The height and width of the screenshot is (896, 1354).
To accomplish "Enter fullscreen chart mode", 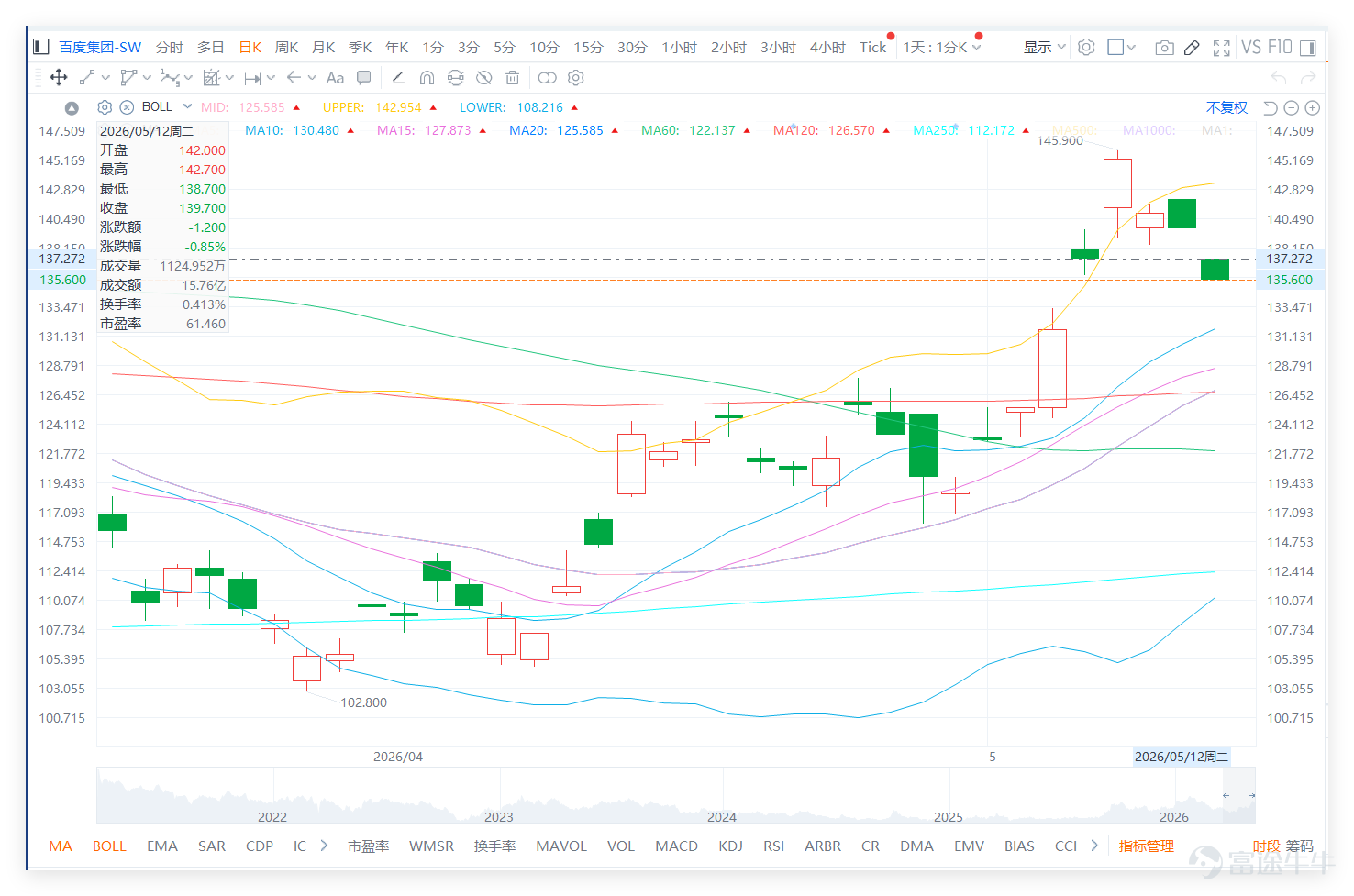I will point(1222,48).
